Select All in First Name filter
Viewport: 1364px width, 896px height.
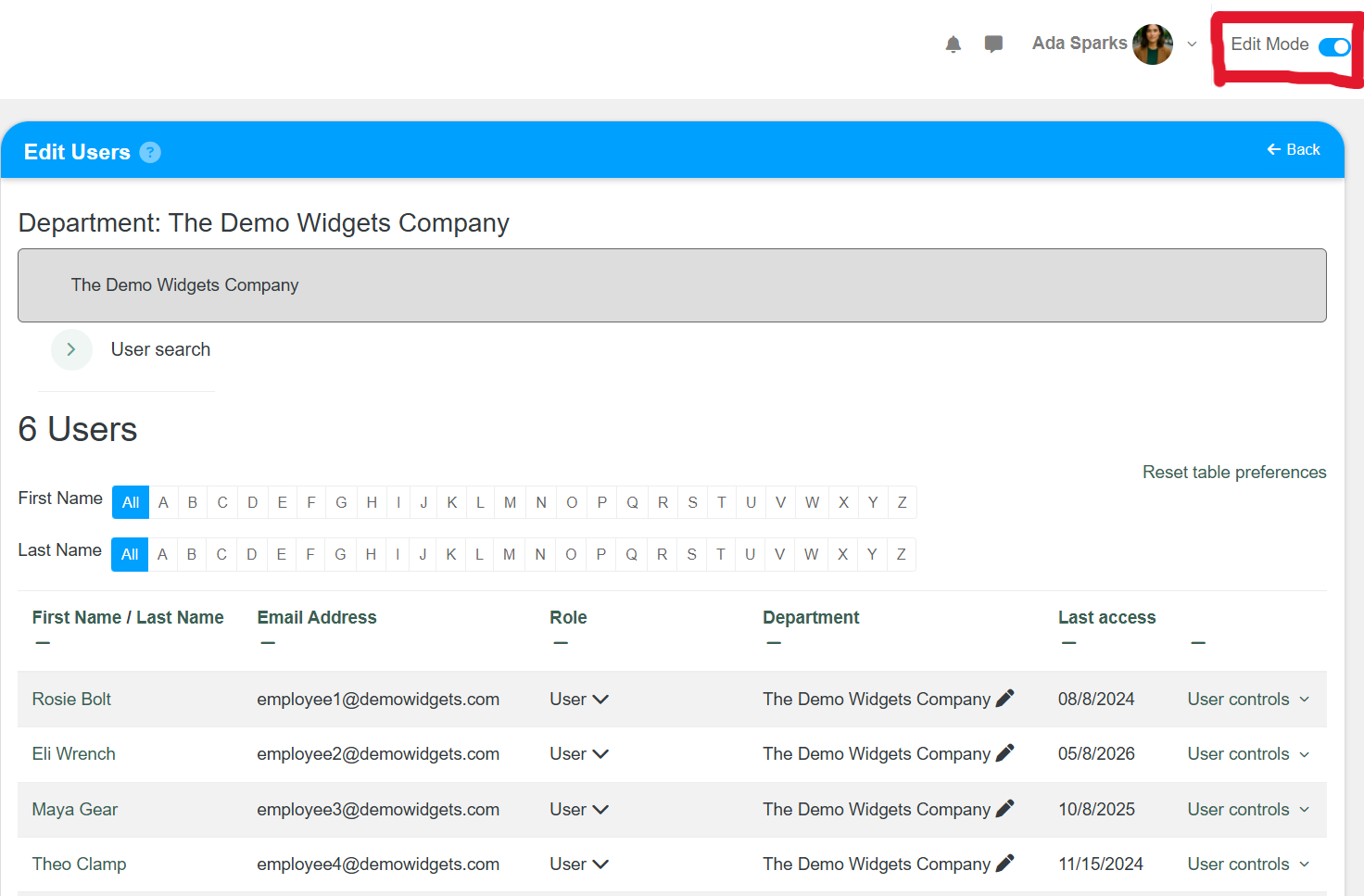(131, 502)
